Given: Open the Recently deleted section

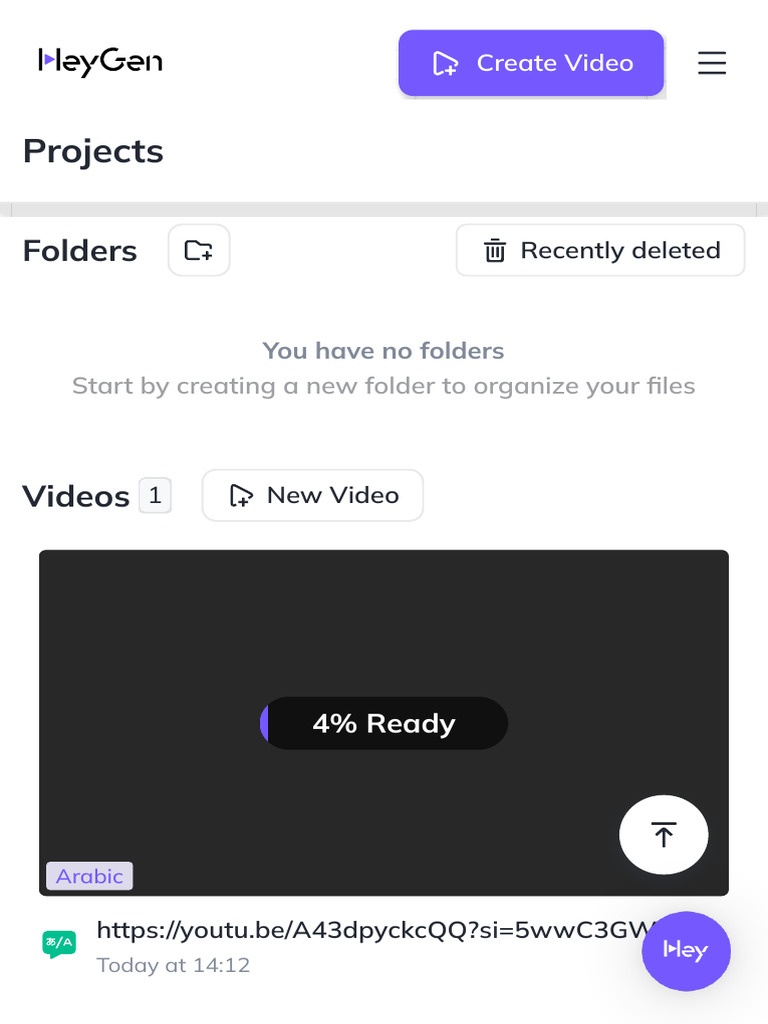Looking at the screenshot, I should (600, 250).
